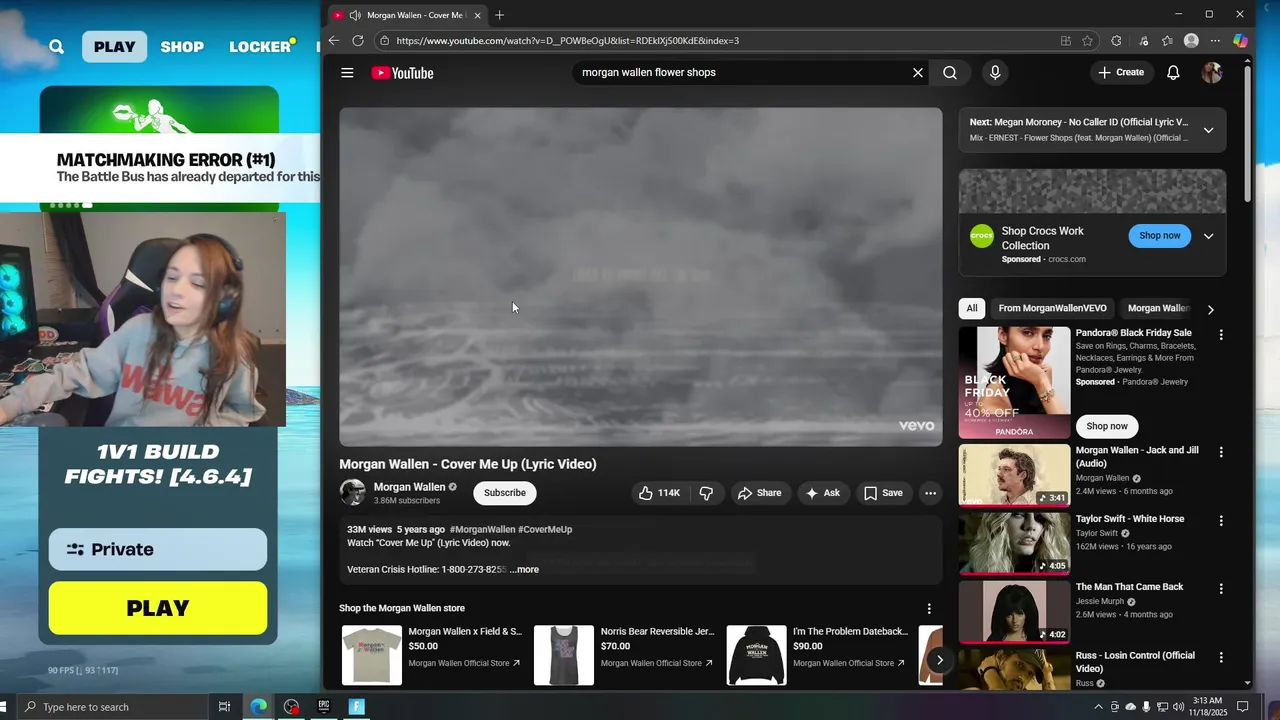This screenshot has width=1280, height=720.
Task: Activate the Morgan Wallen browser tab
Action: 407,15
